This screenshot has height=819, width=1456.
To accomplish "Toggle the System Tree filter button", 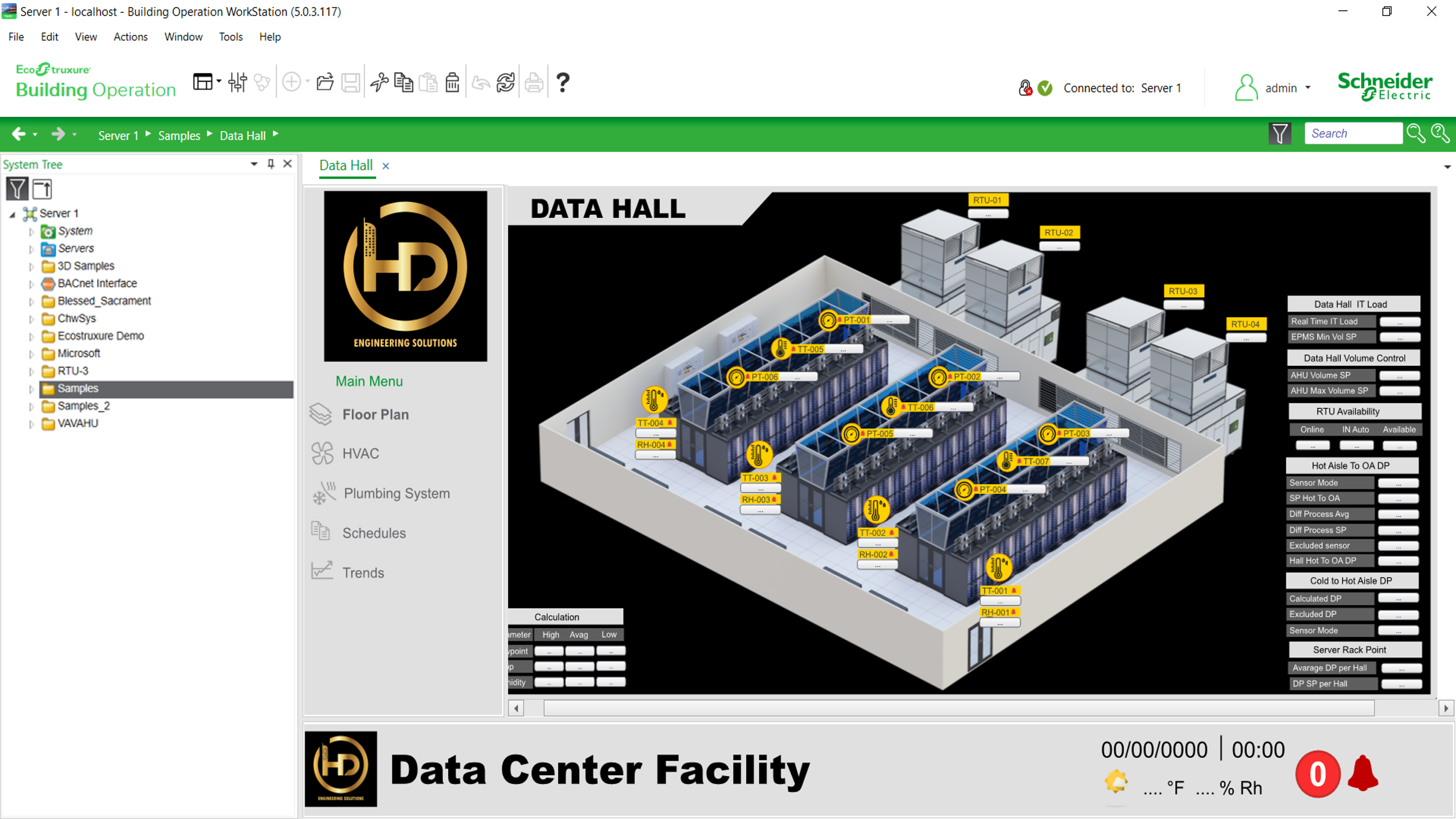I will [x=17, y=189].
